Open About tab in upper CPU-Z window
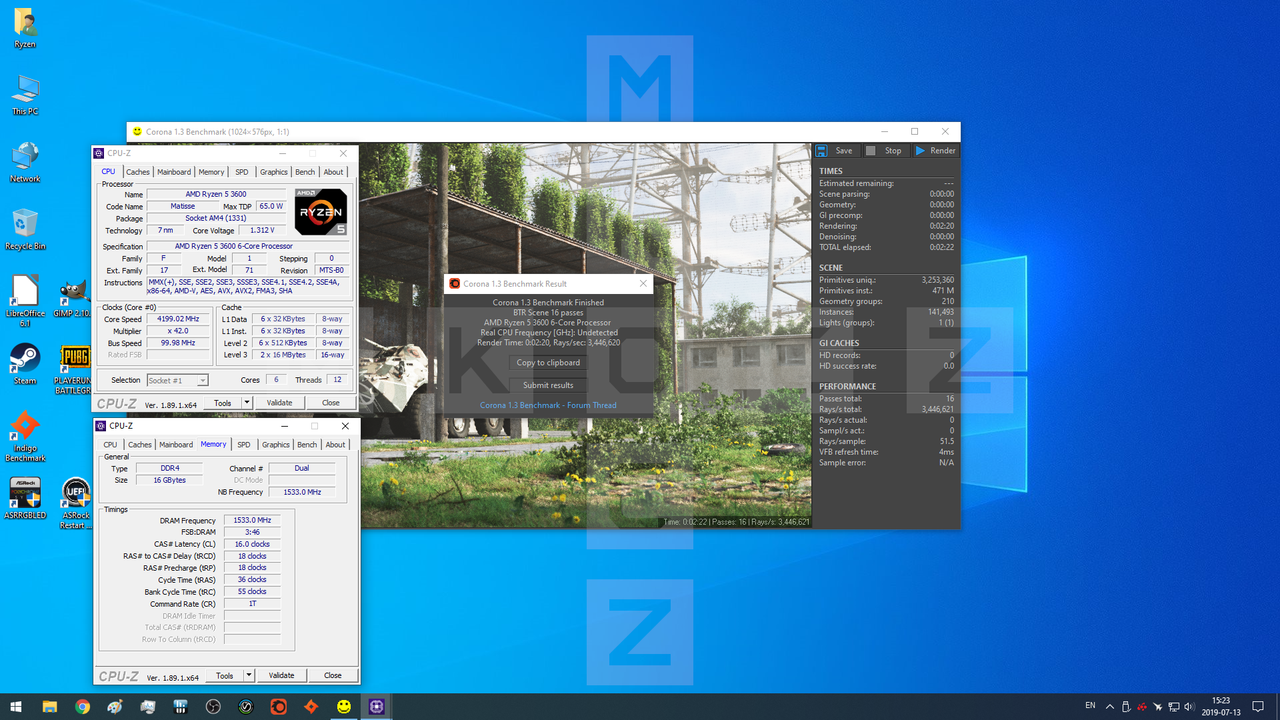This screenshot has width=1280, height=720. pos(333,172)
